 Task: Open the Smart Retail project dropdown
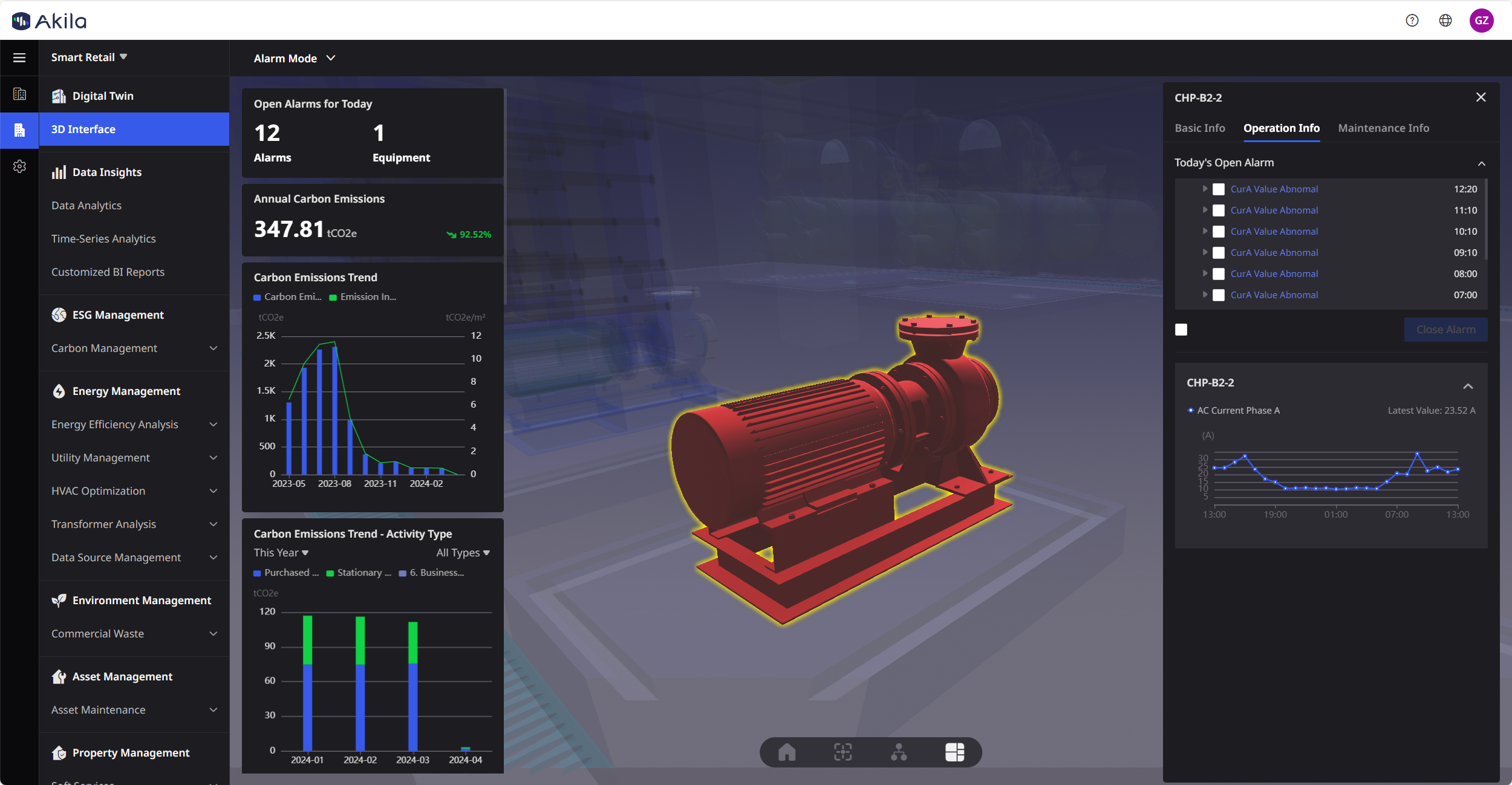click(89, 57)
